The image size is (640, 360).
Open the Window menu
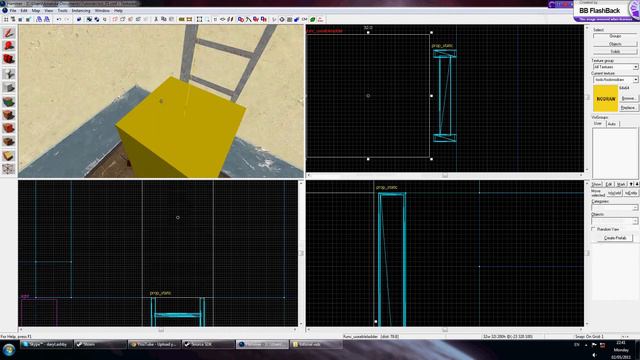[102, 10]
